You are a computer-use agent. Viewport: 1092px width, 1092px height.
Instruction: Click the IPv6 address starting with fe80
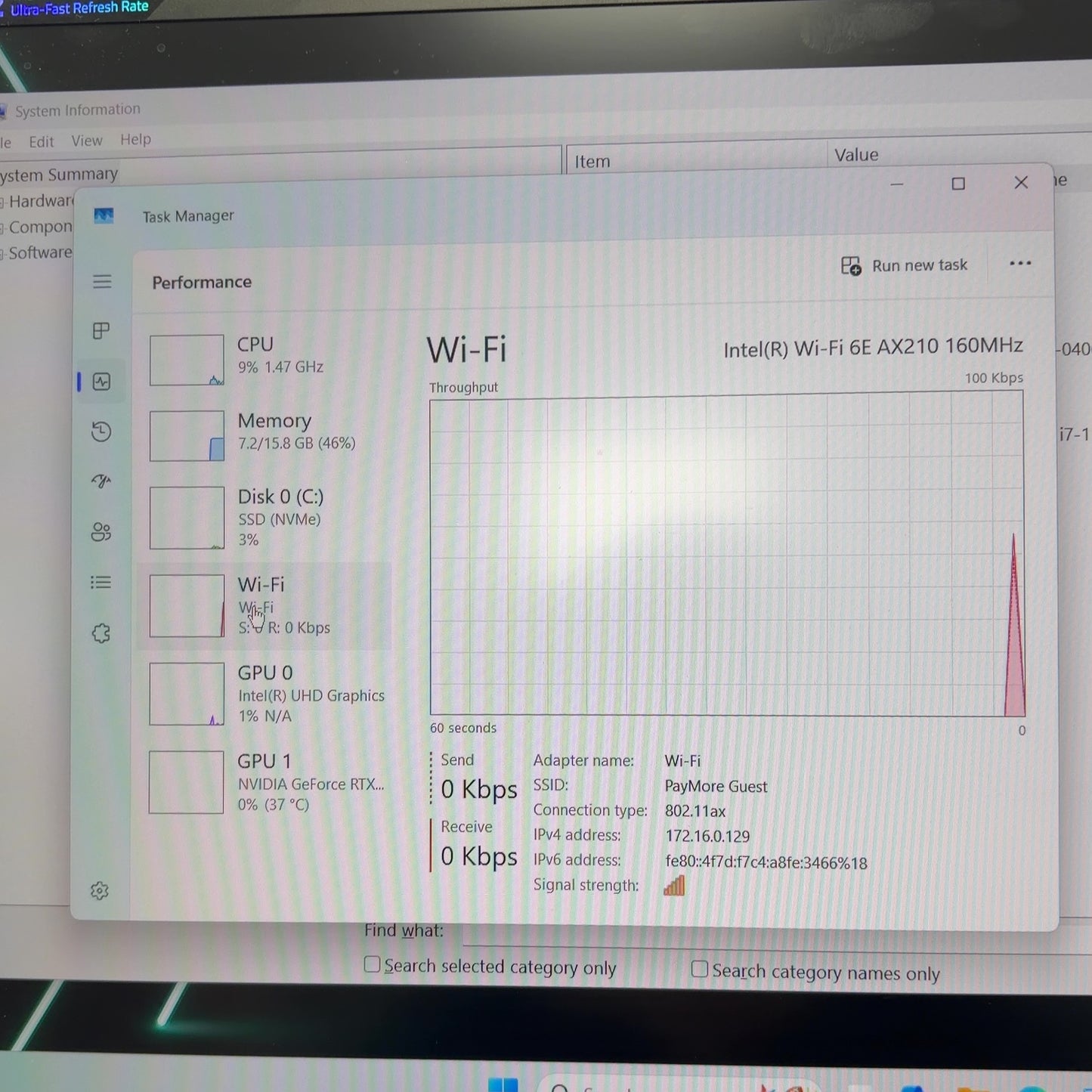[x=766, y=862]
